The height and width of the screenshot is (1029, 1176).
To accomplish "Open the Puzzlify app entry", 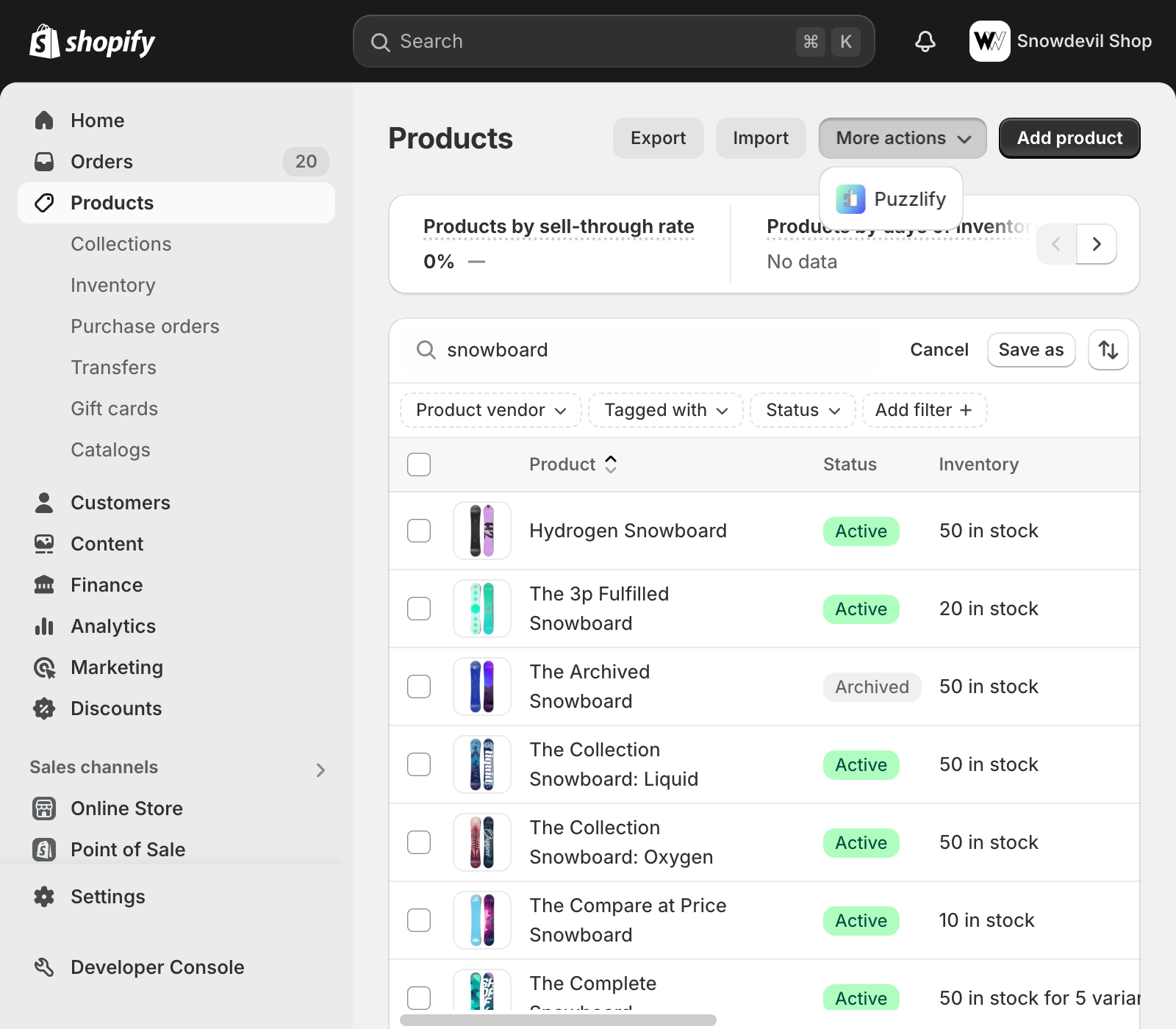I will [x=891, y=199].
